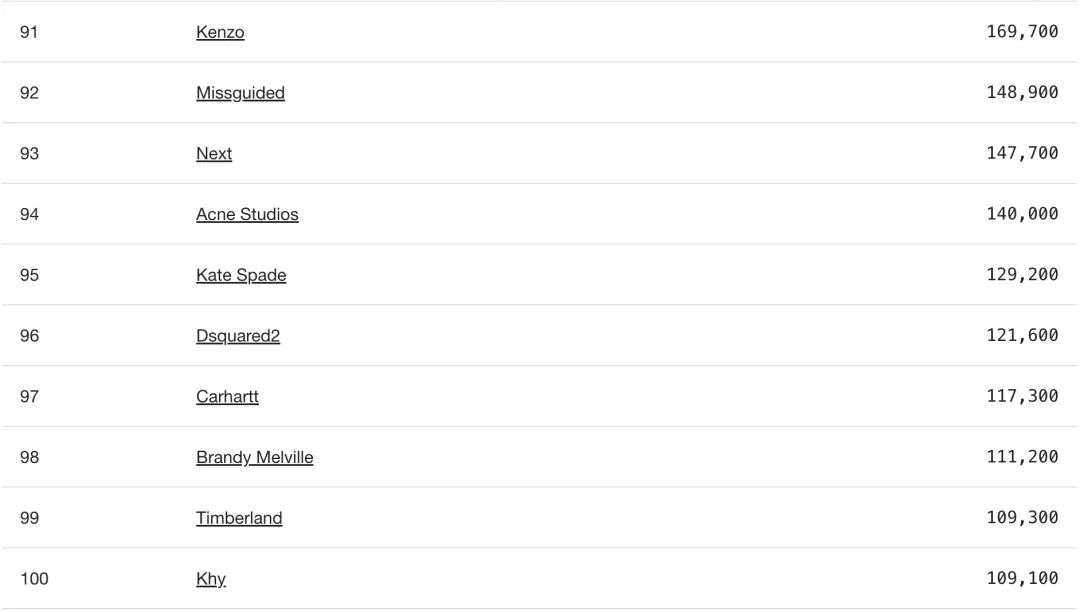Open the Khy brand link
The width and height of the screenshot is (1080, 612).
click(x=211, y=579)
